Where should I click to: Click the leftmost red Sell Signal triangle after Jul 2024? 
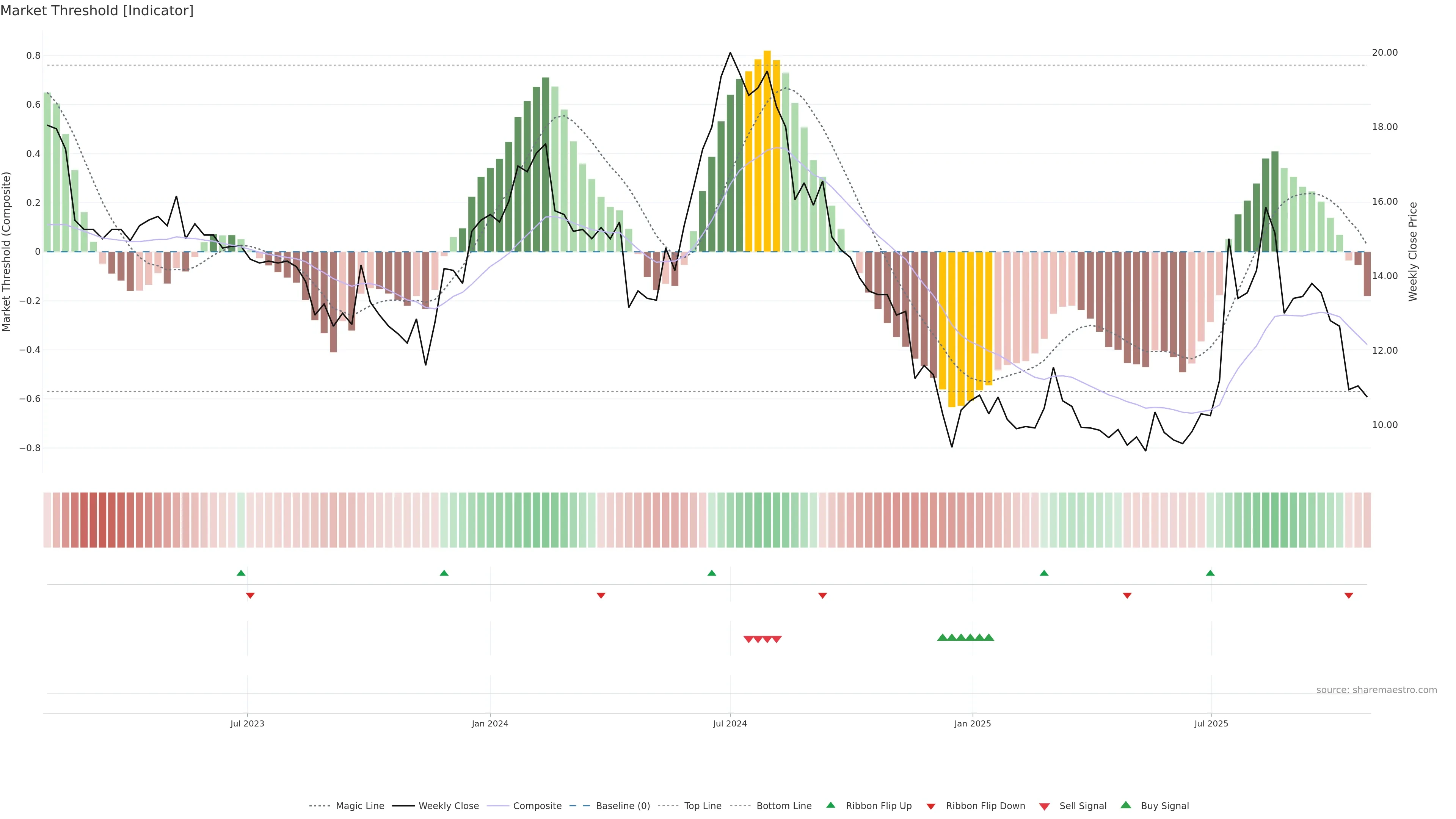(x=748, y=639)
